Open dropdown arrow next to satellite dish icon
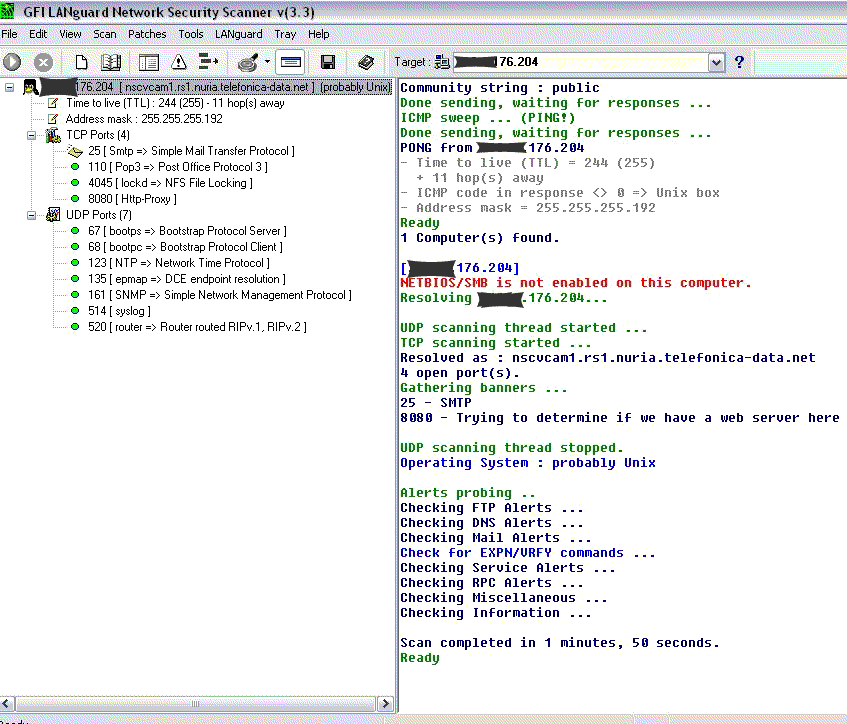Screen dimensions: 847x724 [x=267, y=62]
